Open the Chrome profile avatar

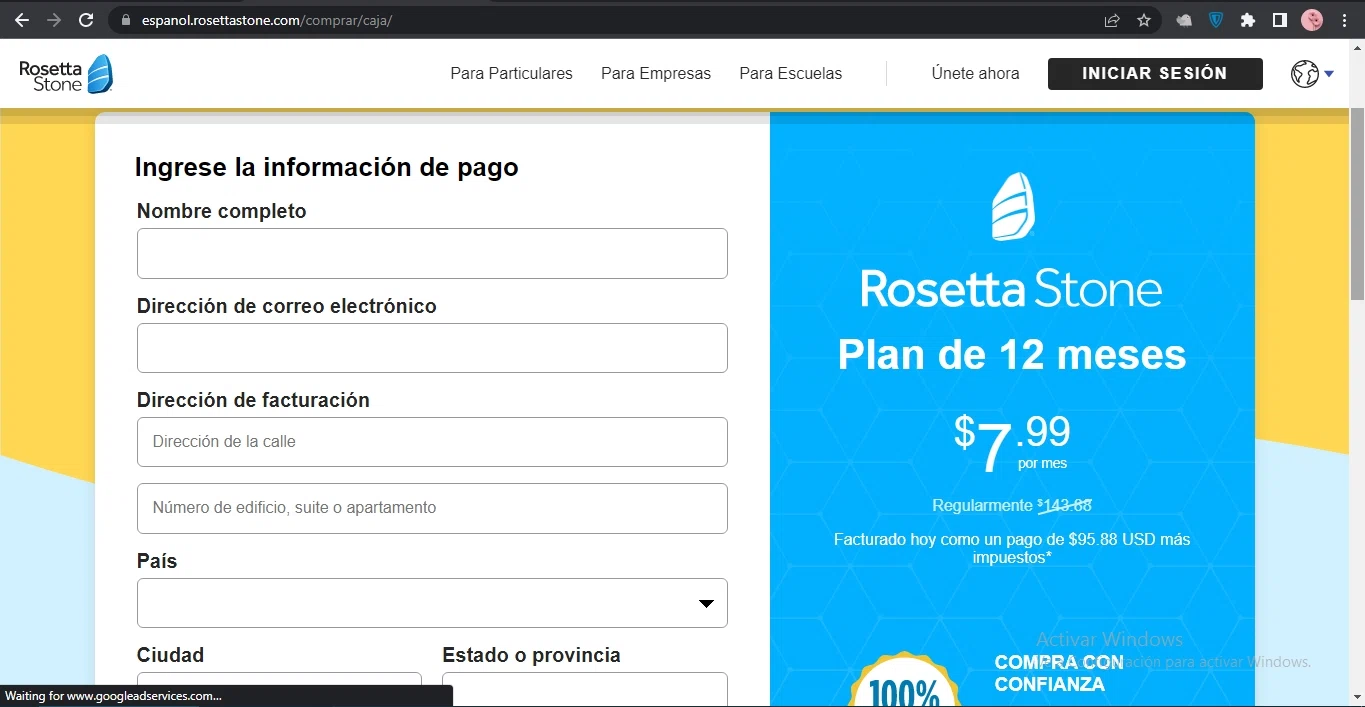coord(1312,20)
